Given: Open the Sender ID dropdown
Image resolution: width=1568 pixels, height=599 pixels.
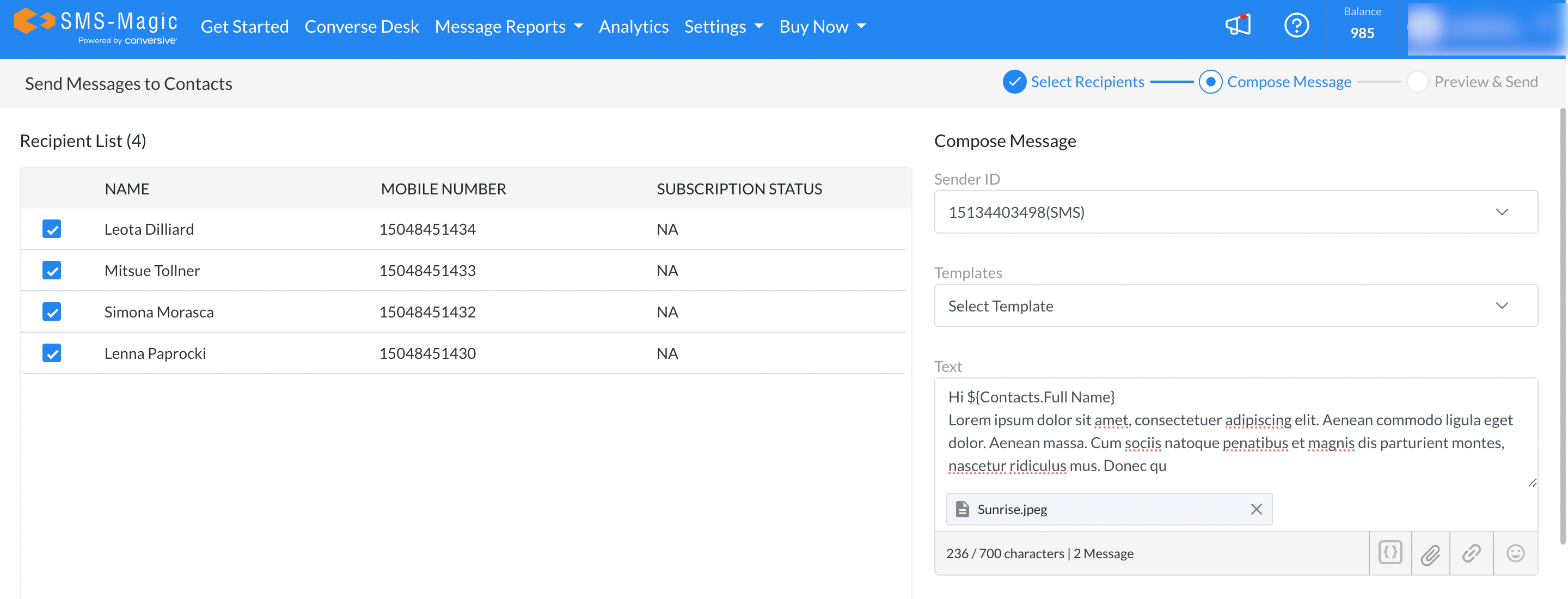Looking at the screenshot, I should pyautogui.click(x=1235, y=212).
